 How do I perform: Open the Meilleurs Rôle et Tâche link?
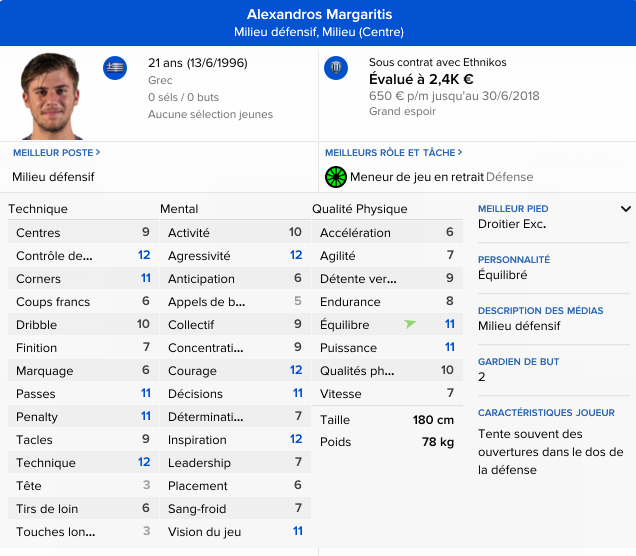coord(392,153)
